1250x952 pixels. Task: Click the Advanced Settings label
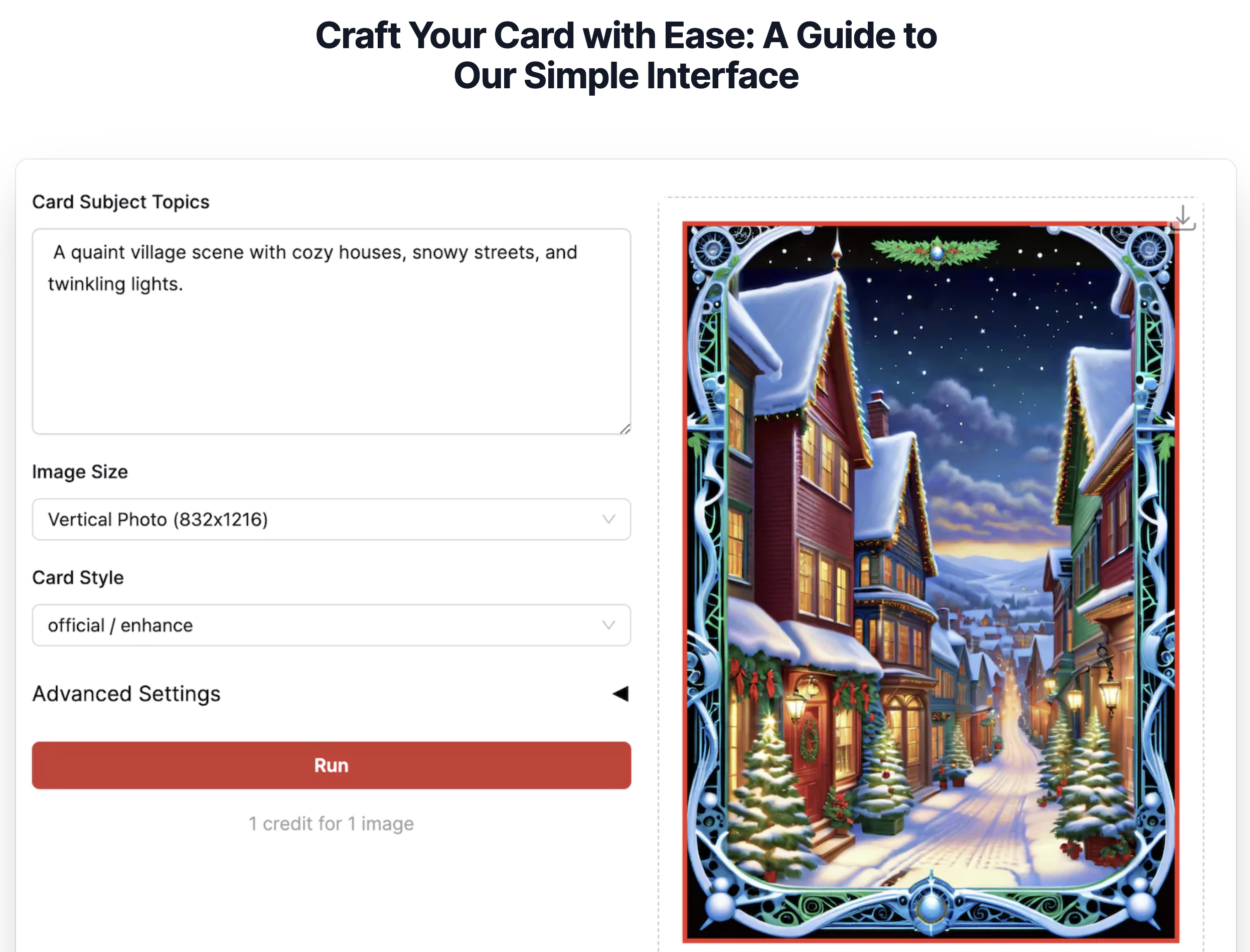coord(126,694)
